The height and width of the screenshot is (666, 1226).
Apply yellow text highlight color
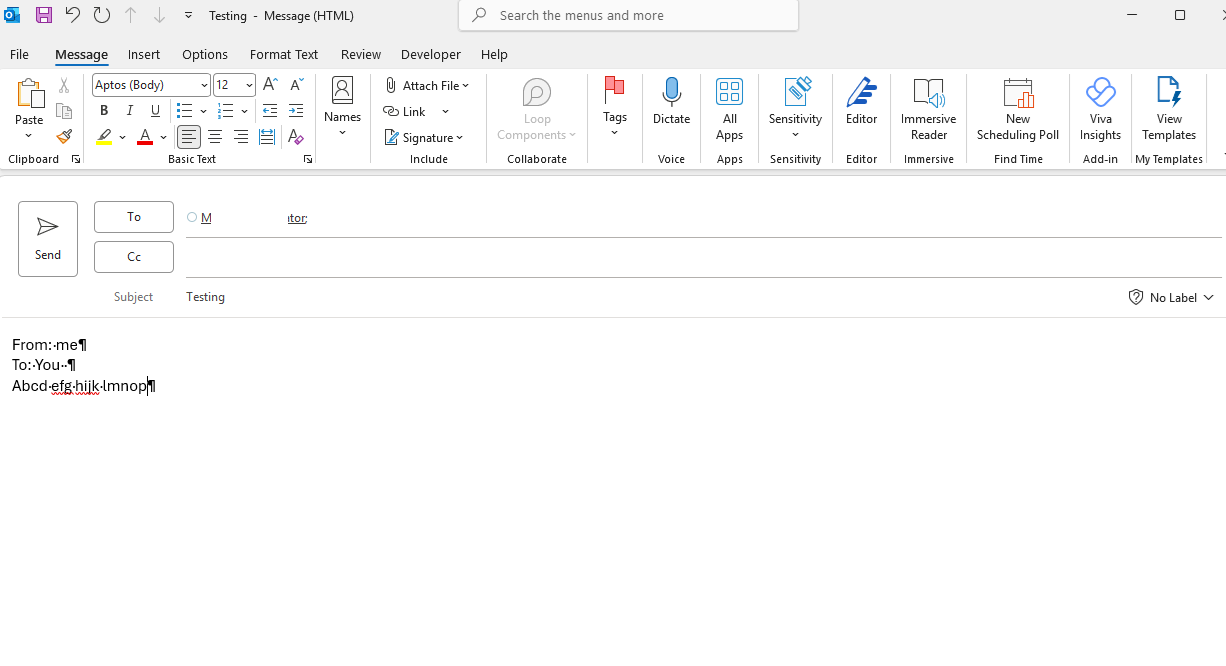click(104, 137)
